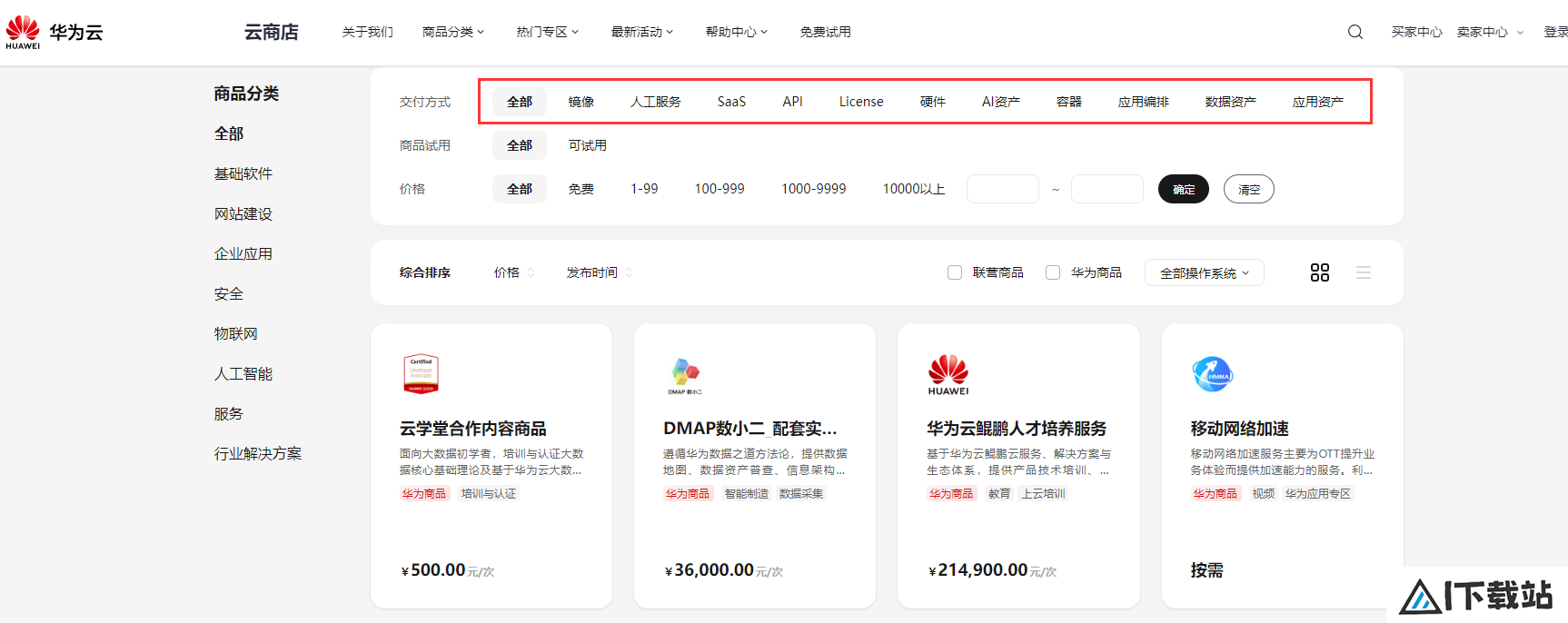Select 容器 delivery method

(1069, 102)
